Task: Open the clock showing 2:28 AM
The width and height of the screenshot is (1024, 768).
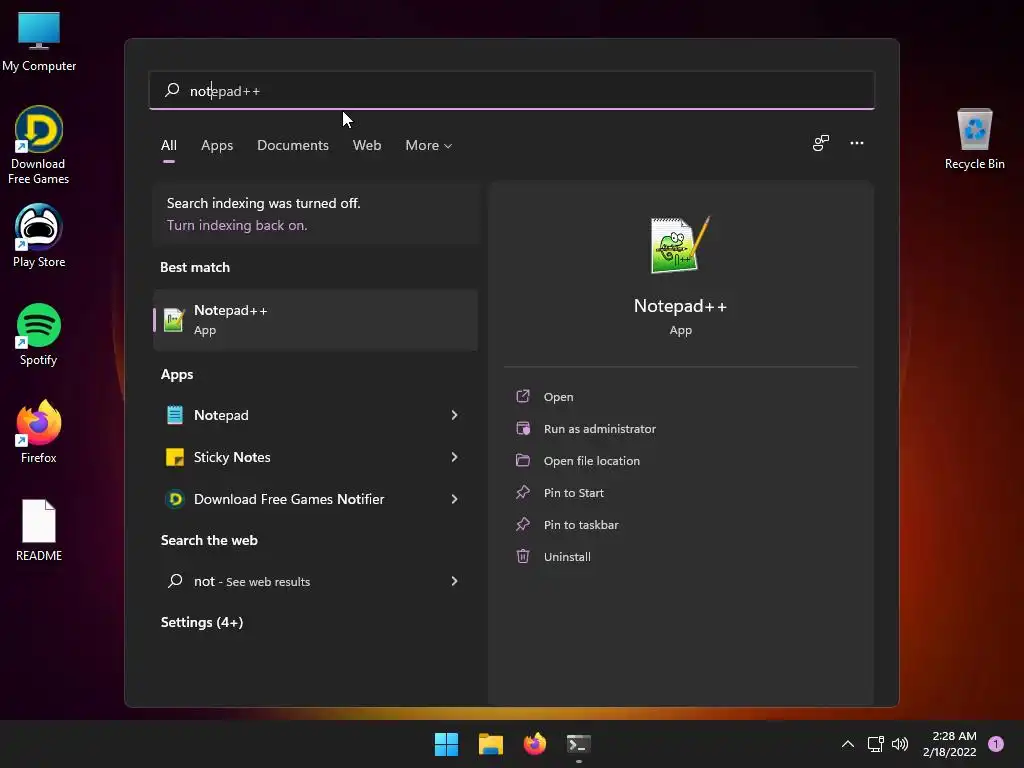Action: click(x=950, y=744)
